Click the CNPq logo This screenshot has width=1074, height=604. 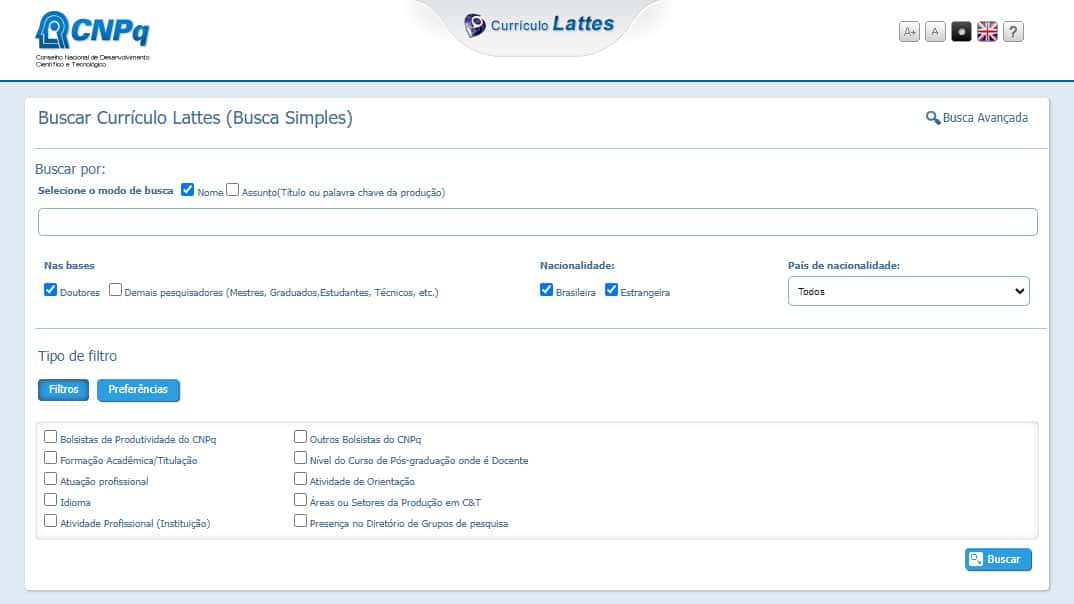point(92,38)
